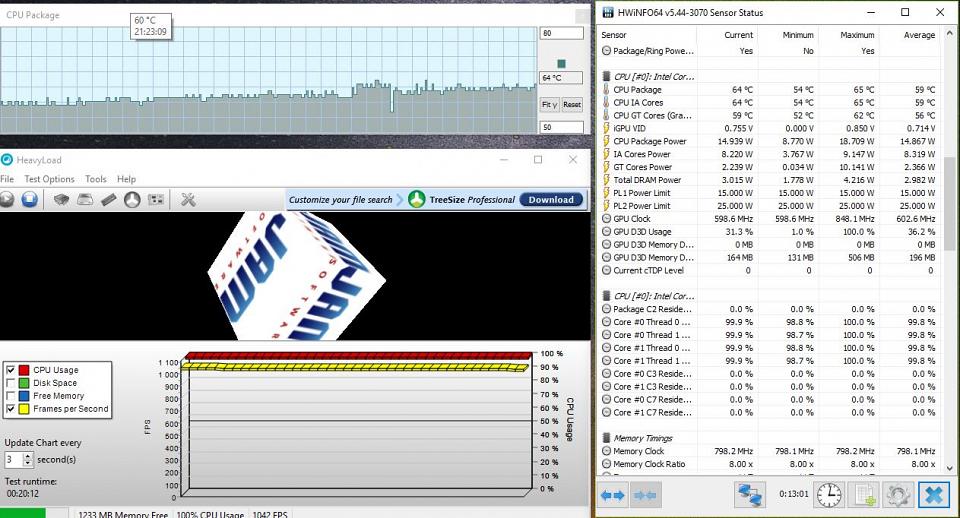Enable the Disk Space checkbox

(x=10, y=383)
